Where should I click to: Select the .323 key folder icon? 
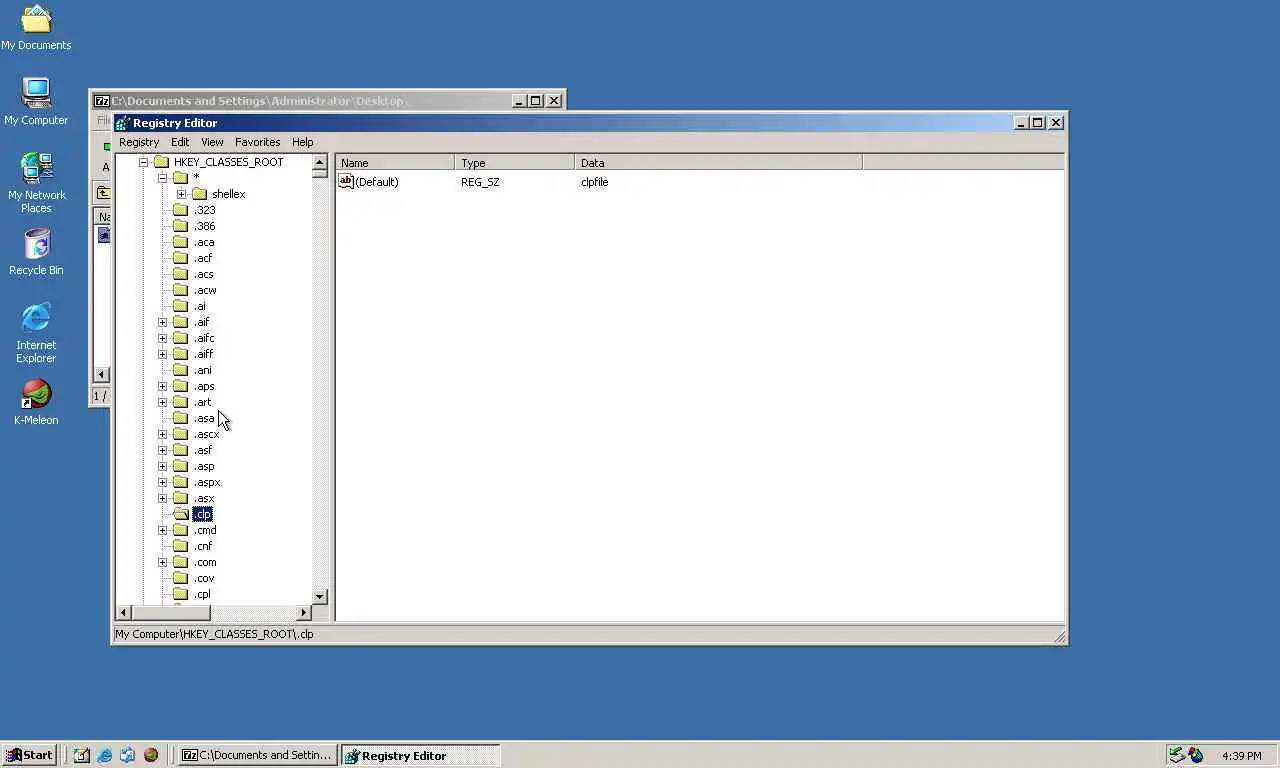180,210
